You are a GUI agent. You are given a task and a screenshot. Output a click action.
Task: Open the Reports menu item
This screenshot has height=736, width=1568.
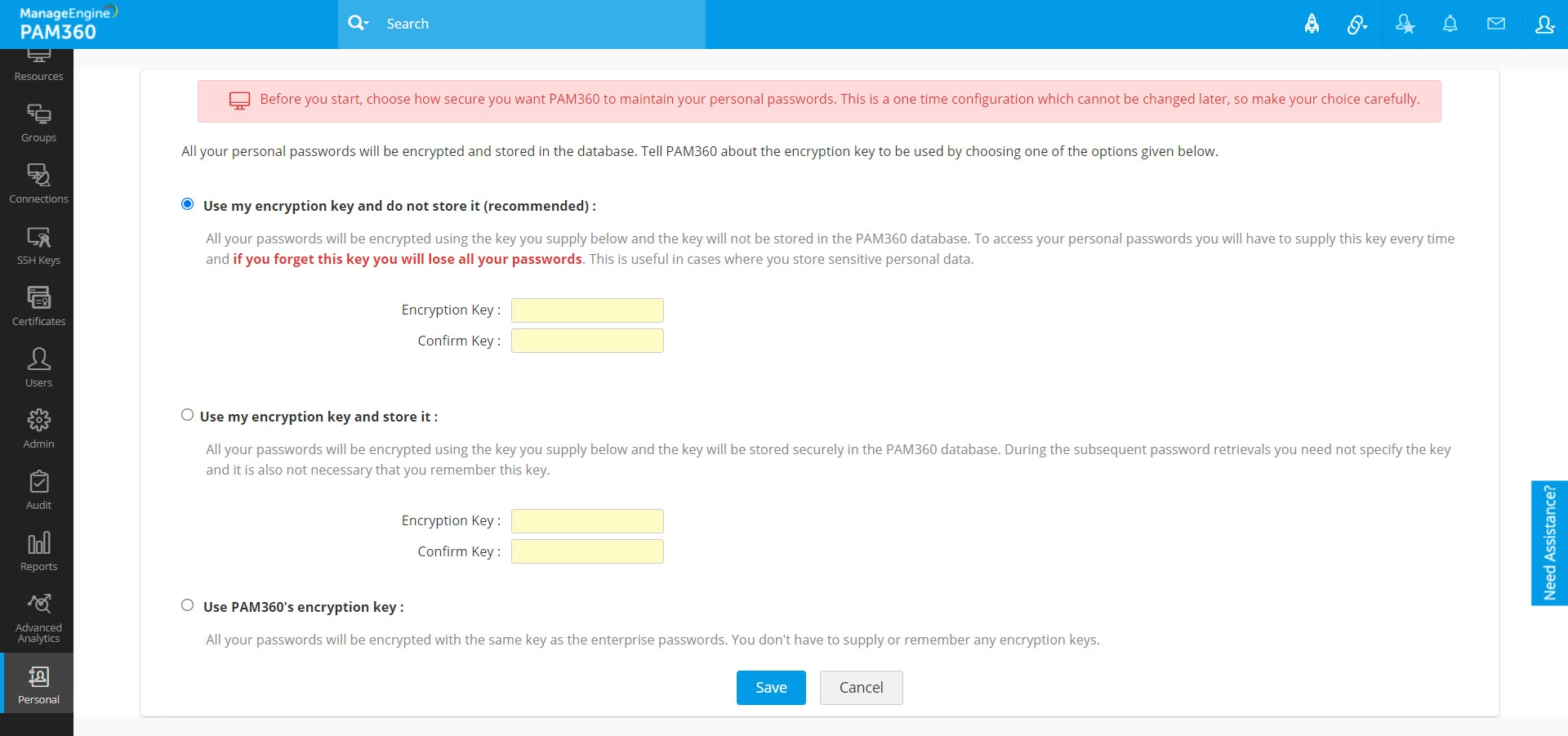(x=38, y=551)
